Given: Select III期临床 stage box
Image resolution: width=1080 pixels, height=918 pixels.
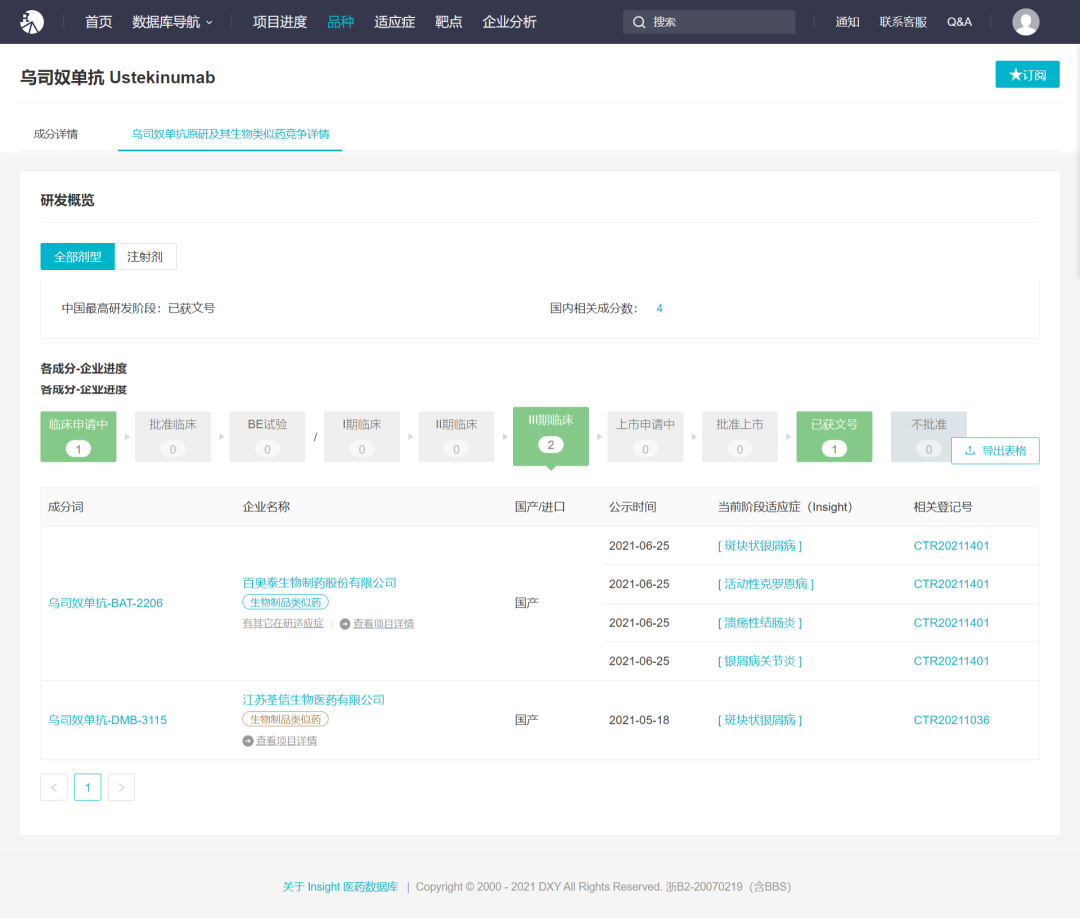Looking at the screenshot, I should pyautogui.click(x=550, y=436).
